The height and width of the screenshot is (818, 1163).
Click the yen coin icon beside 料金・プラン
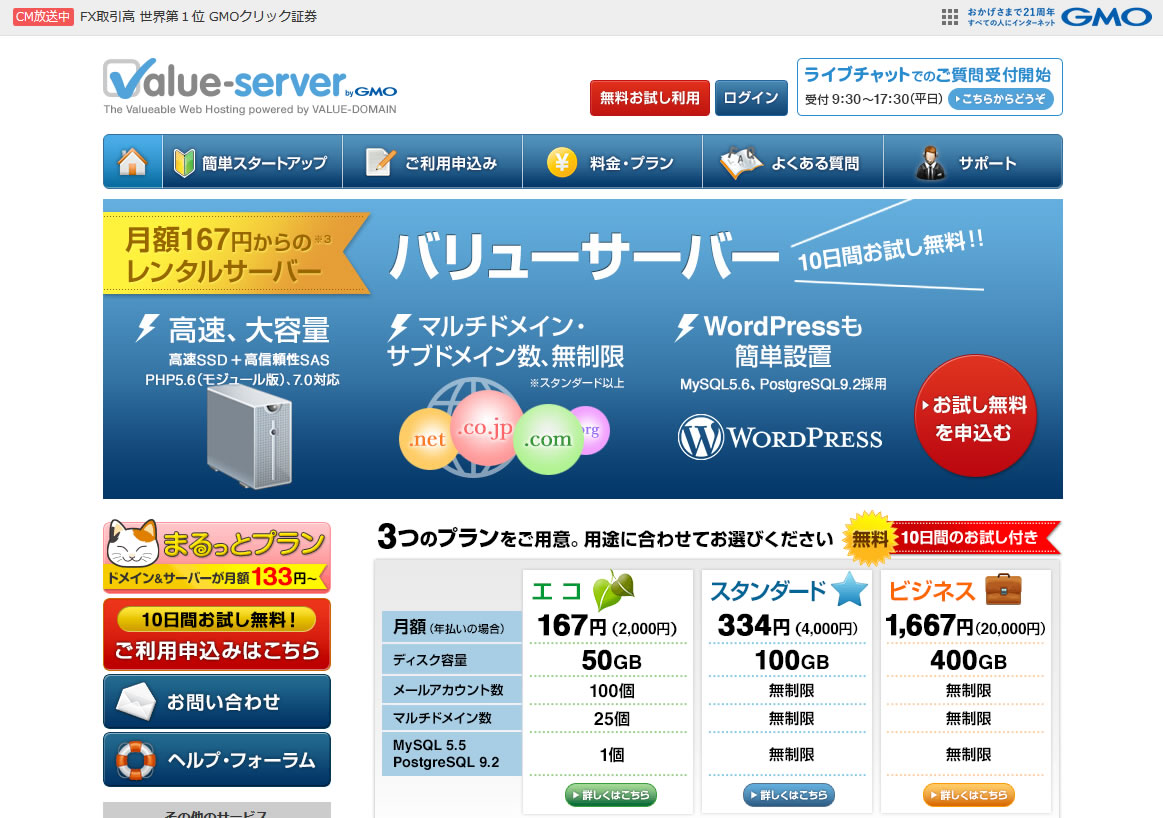pyautogui.click(x=561, y=162)
